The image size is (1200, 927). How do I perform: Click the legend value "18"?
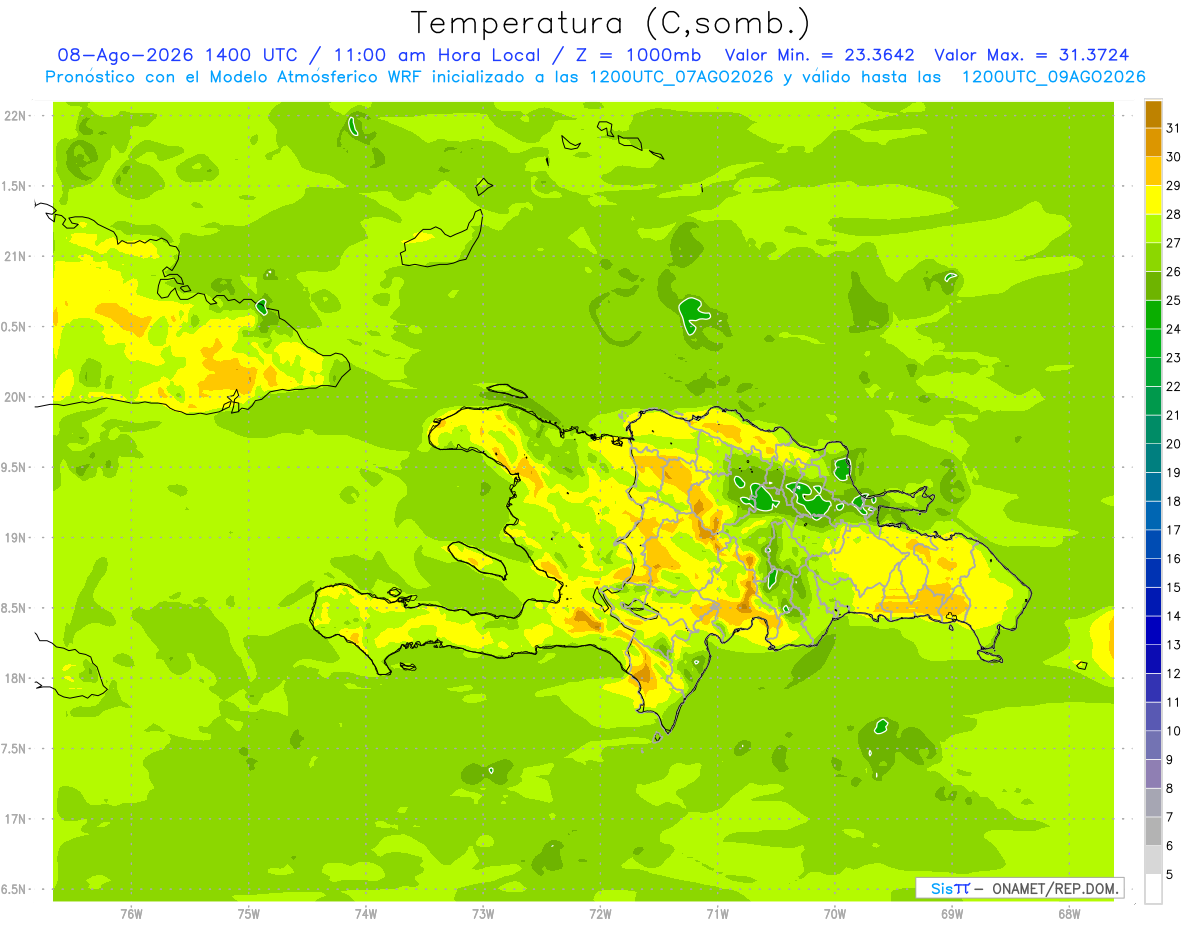(x=1174, y=501)
